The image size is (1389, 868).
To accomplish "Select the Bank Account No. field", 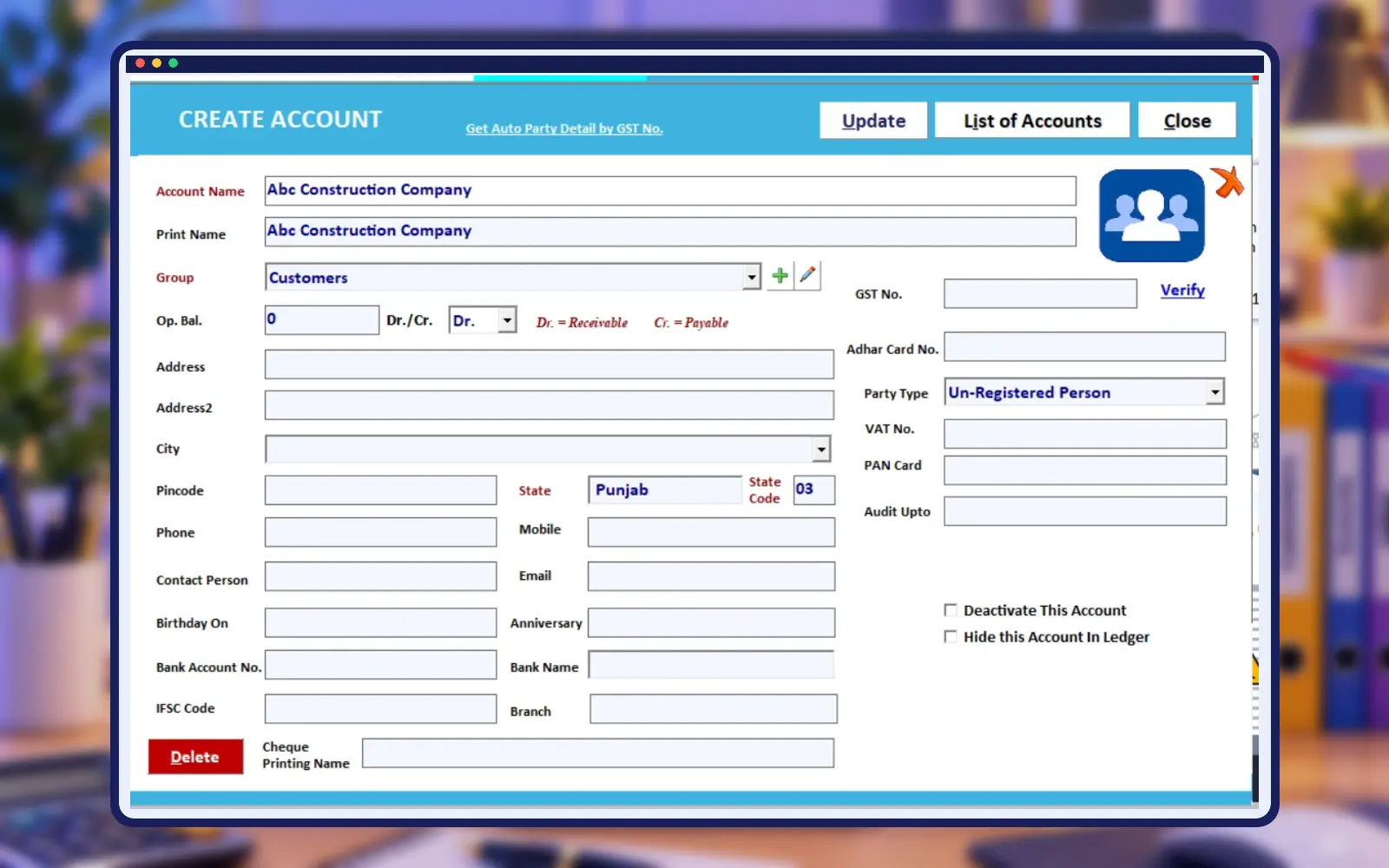I will [x=381, y=665].
